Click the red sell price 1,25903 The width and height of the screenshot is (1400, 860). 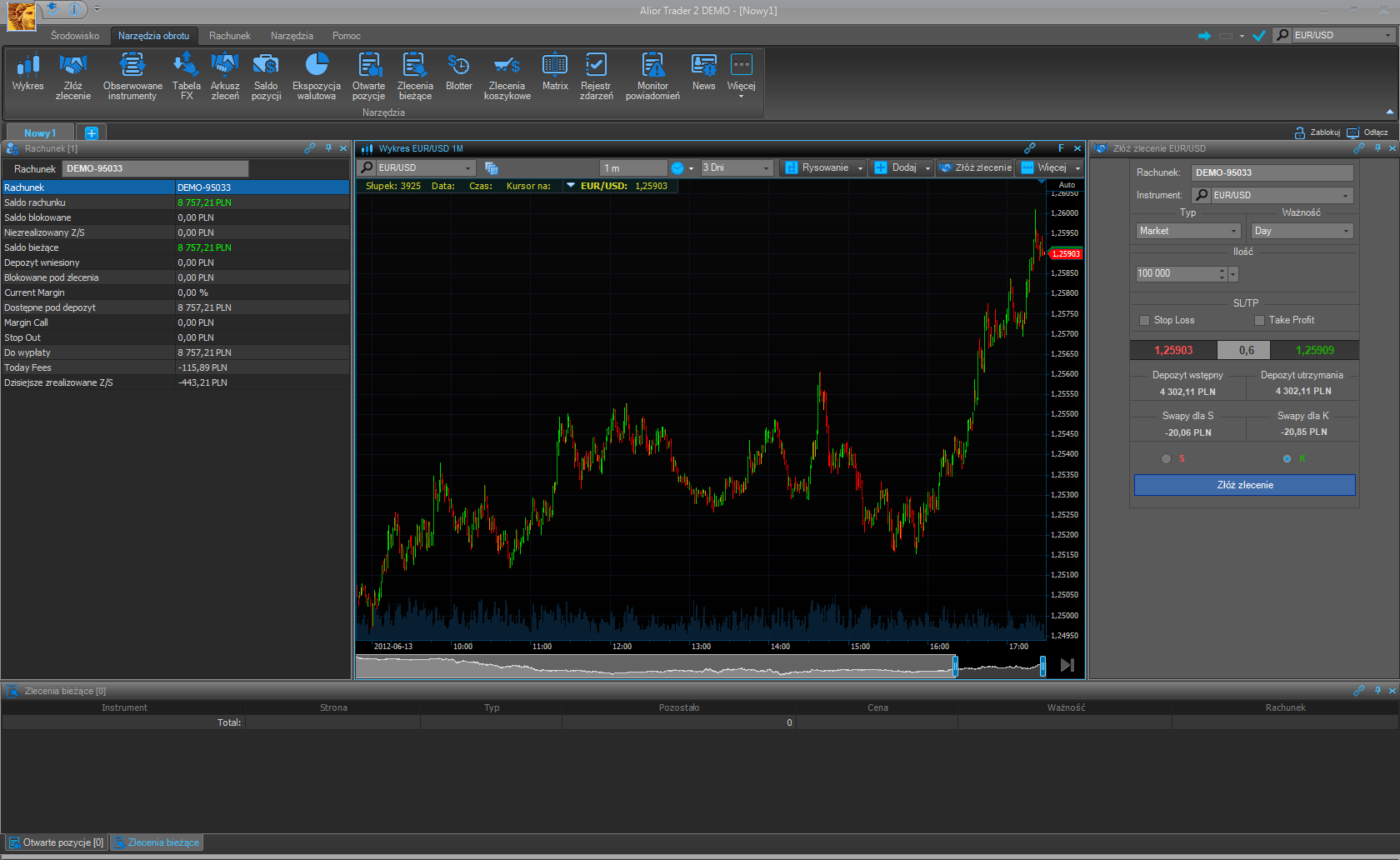coord(1173,351)
